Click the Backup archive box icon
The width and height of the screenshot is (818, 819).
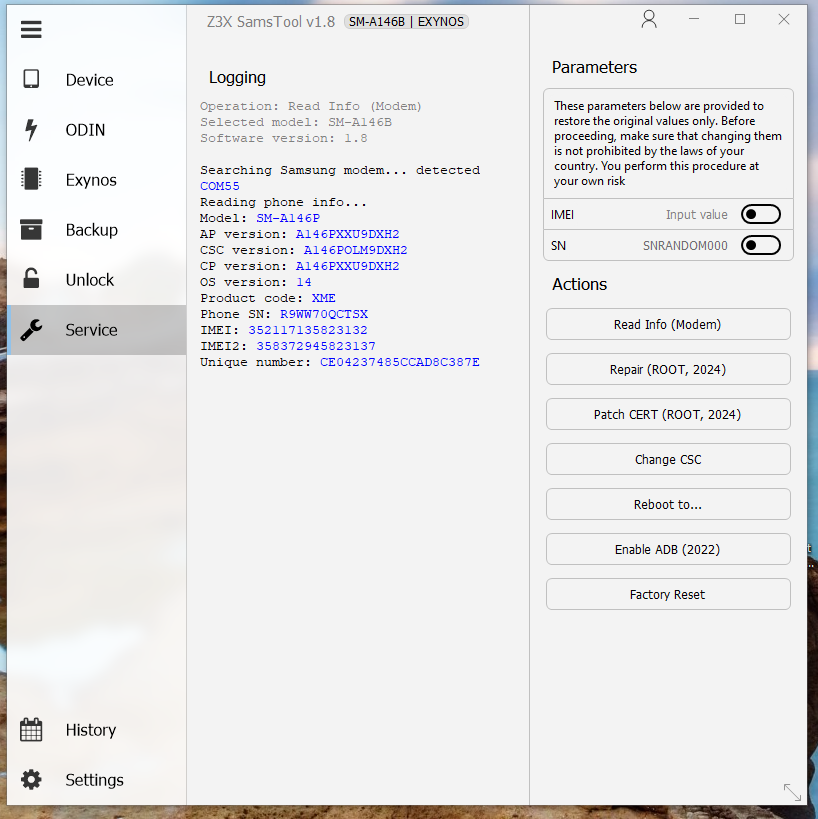click(x=31, y=229)
